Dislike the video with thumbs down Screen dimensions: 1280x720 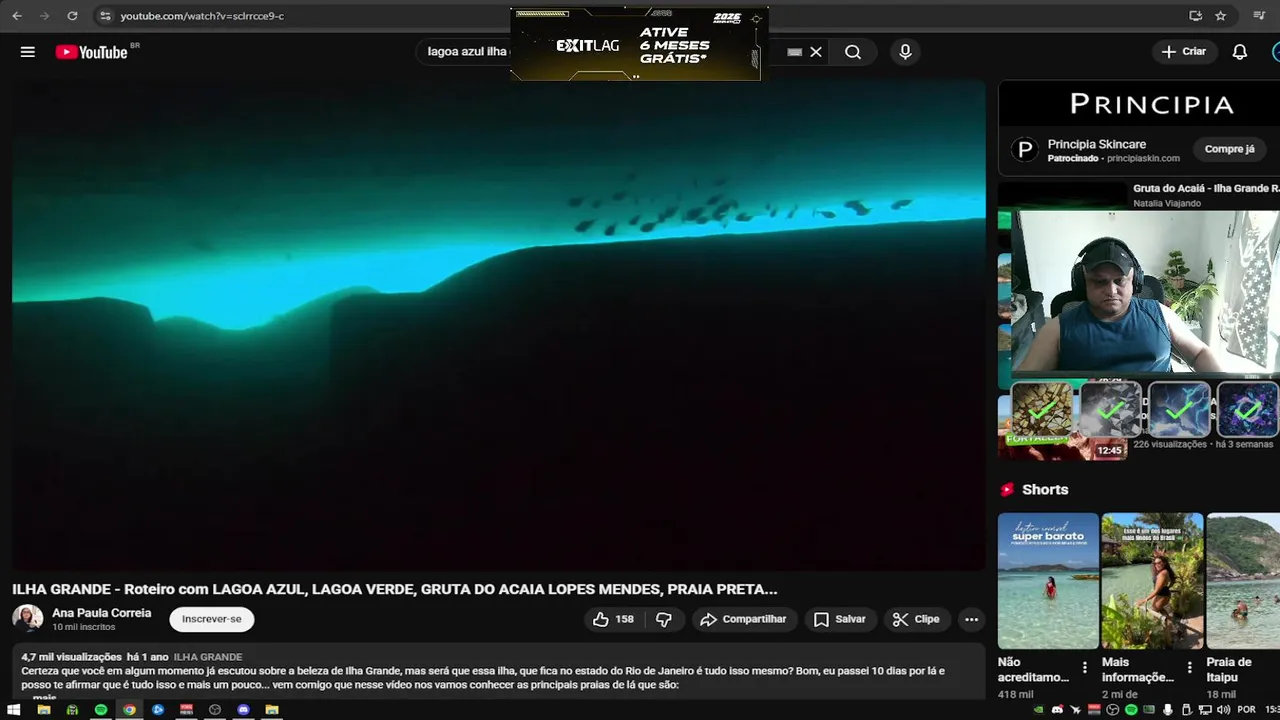(x=664, y=619)
